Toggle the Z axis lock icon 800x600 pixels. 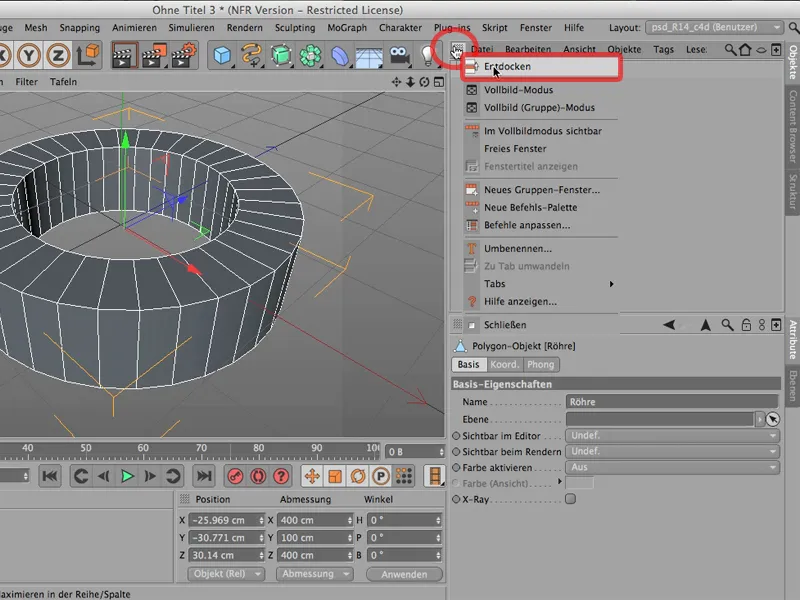click(x=58, y=55)
